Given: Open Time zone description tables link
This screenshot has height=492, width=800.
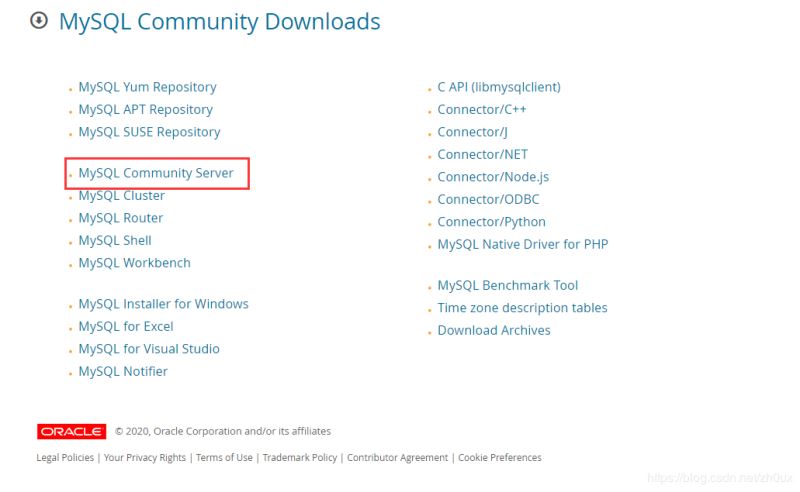Looking at the screenshot, I should 522,308.
